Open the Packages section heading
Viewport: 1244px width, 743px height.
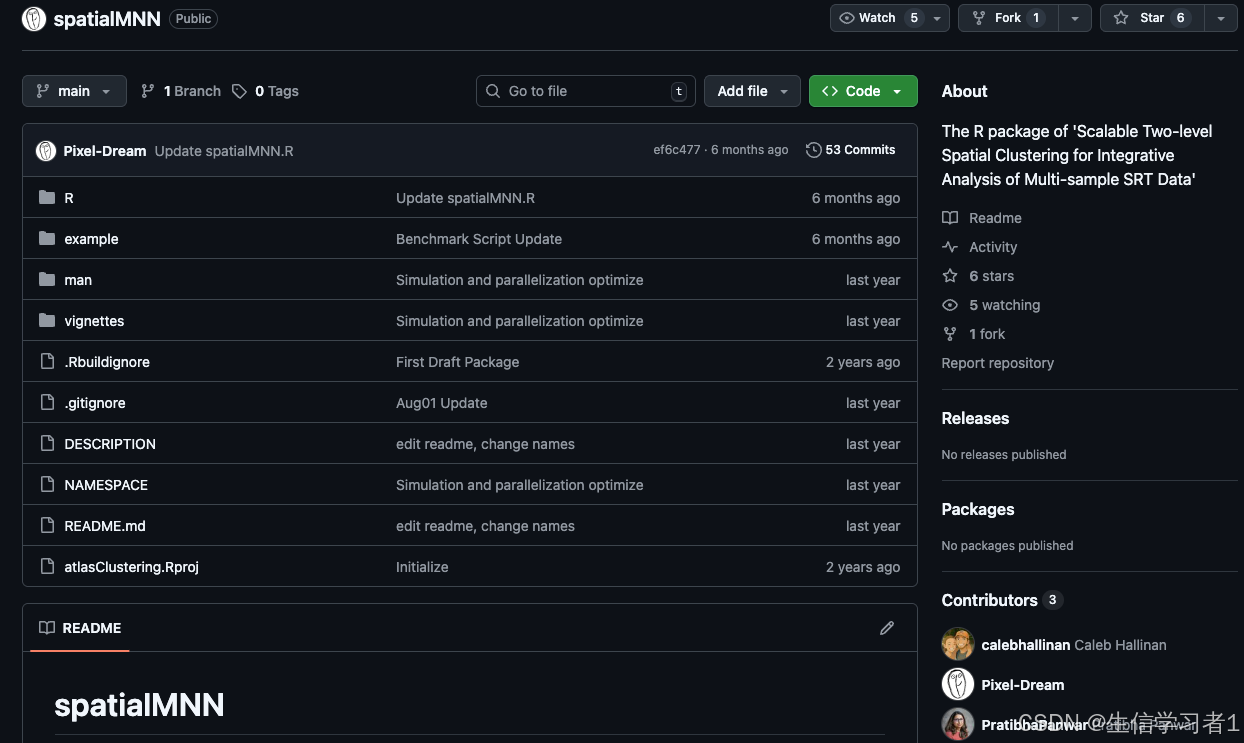[978, 509]
